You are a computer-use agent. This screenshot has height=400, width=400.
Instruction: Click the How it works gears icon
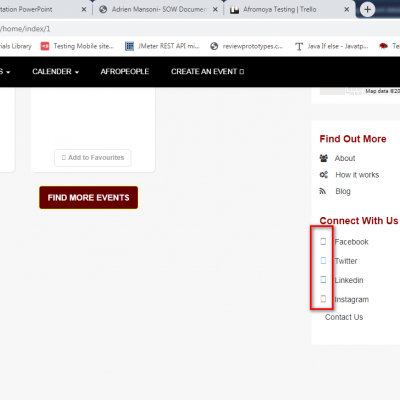(324, 175)
